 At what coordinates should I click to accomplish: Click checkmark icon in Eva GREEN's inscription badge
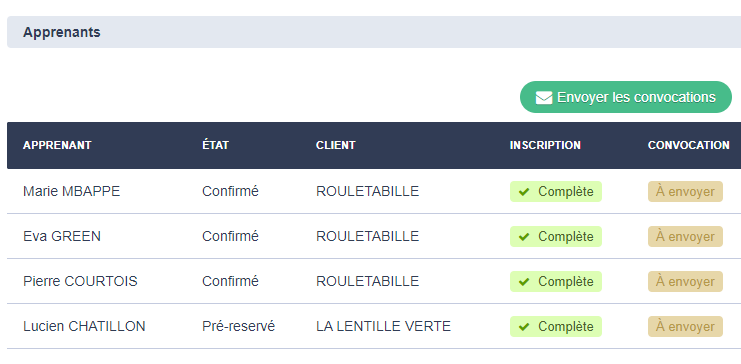pyautogui.click(x=524, y=236)
